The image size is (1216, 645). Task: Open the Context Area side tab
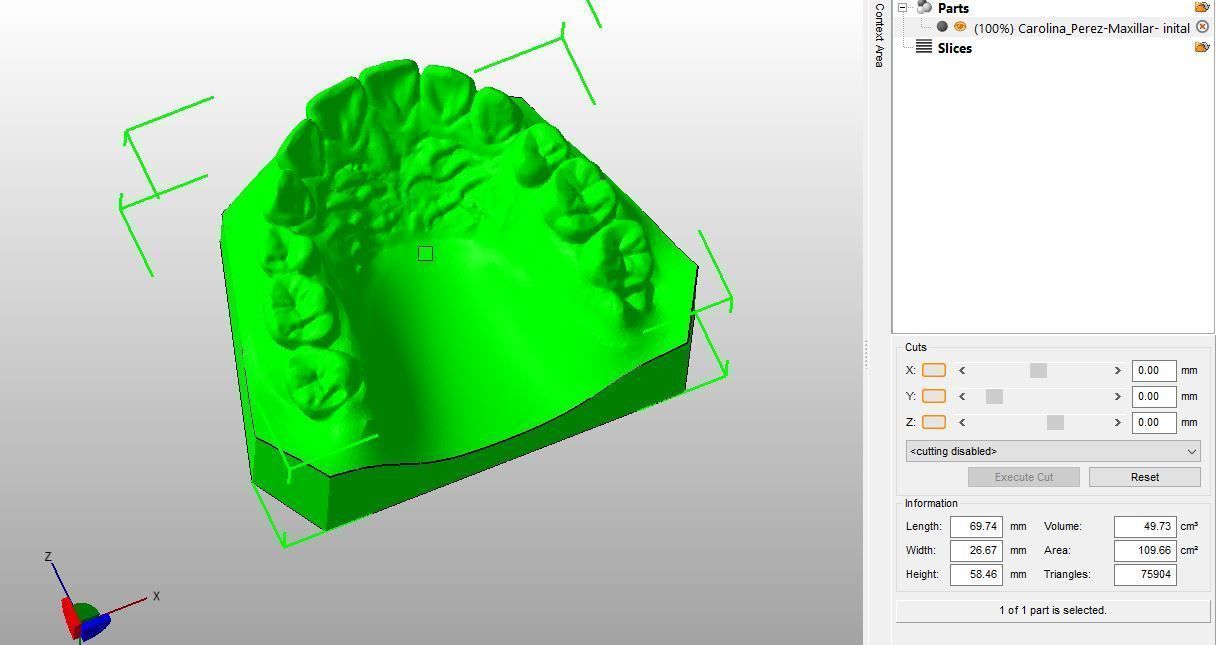click(x=879, y=35)
